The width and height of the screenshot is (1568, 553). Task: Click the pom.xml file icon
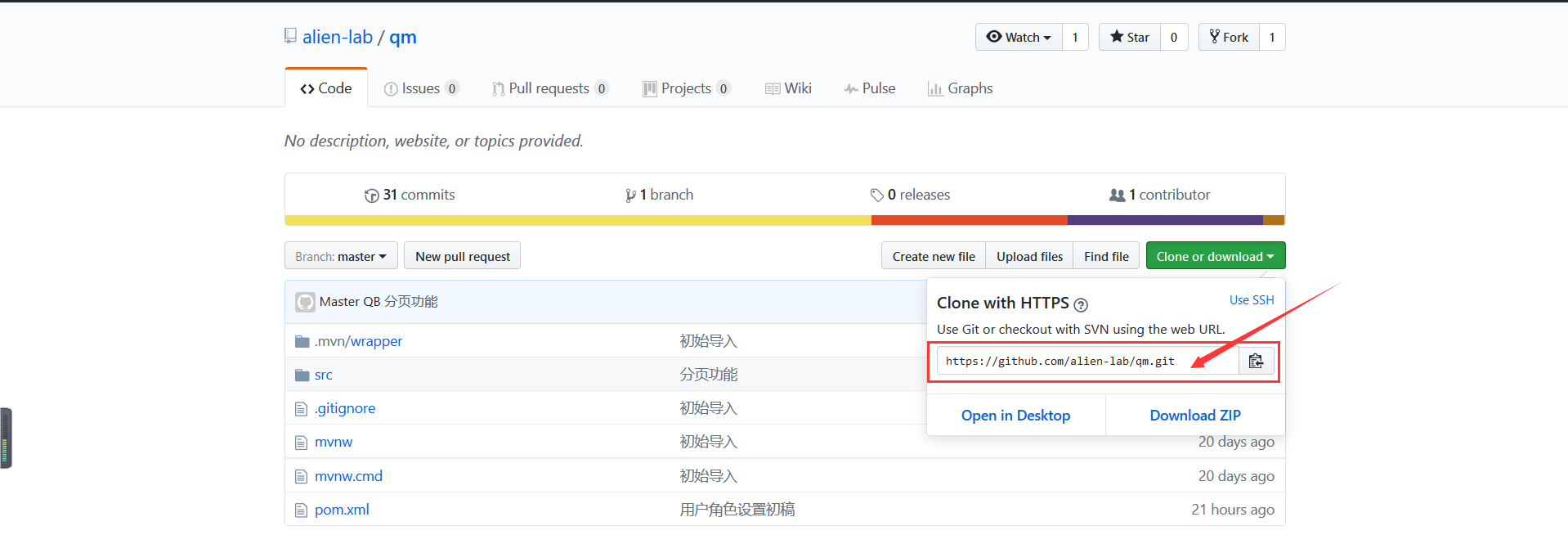pyautogui.click(x=301, y=510)
